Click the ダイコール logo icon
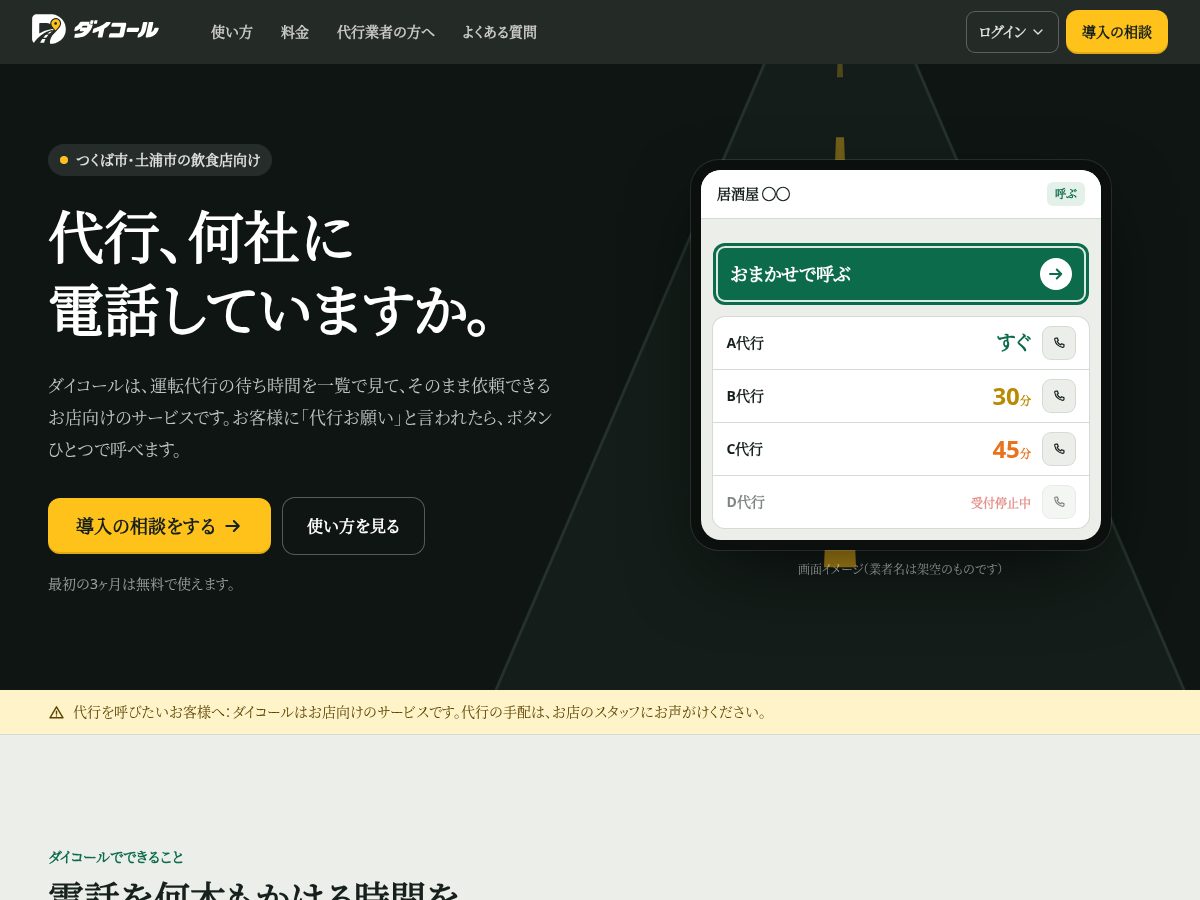 48,29
